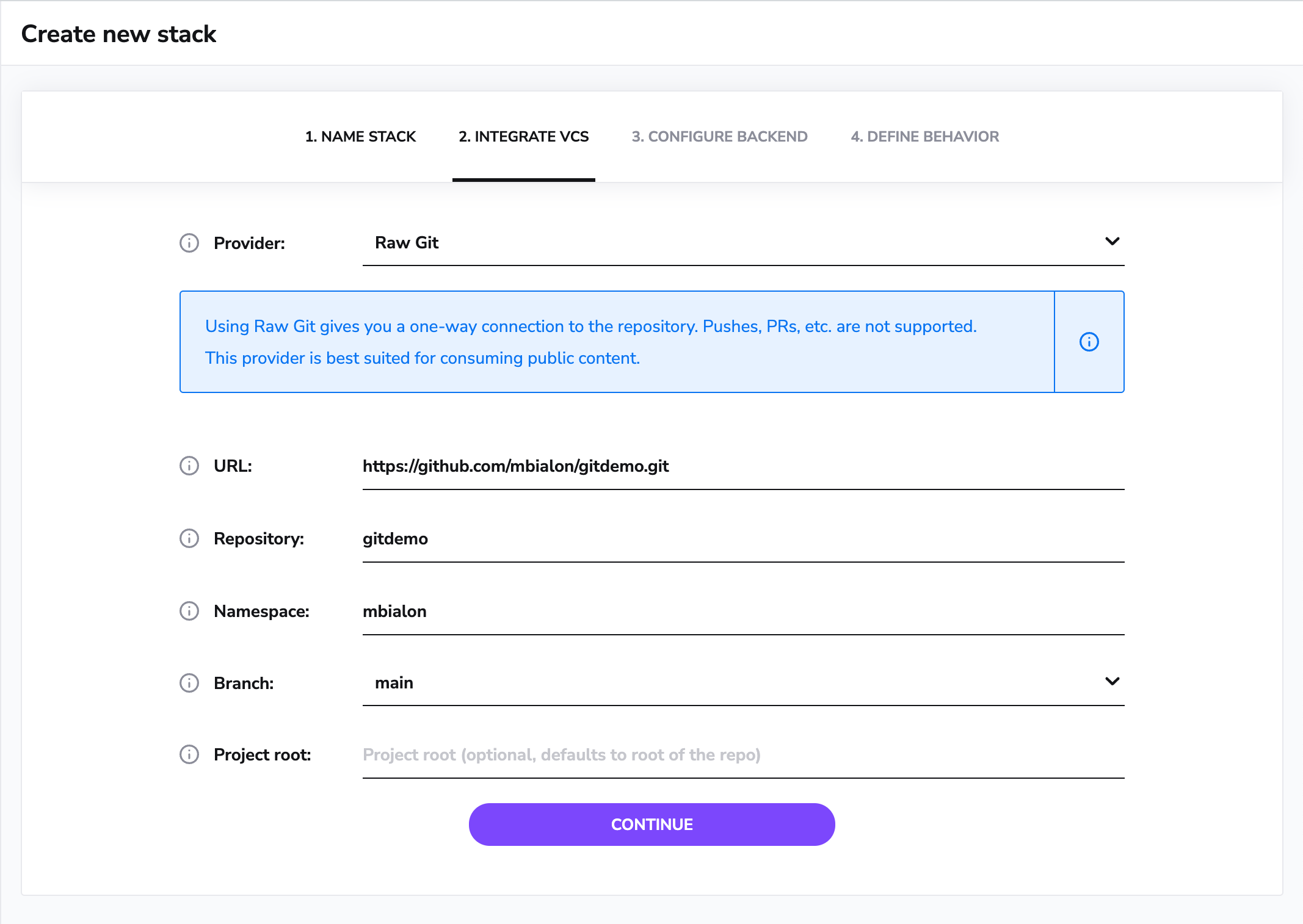The height and width of the screenshot is (924, 1303).
Task: Click blue info icon in Raw Git notice
Action: coord(1089,342)
